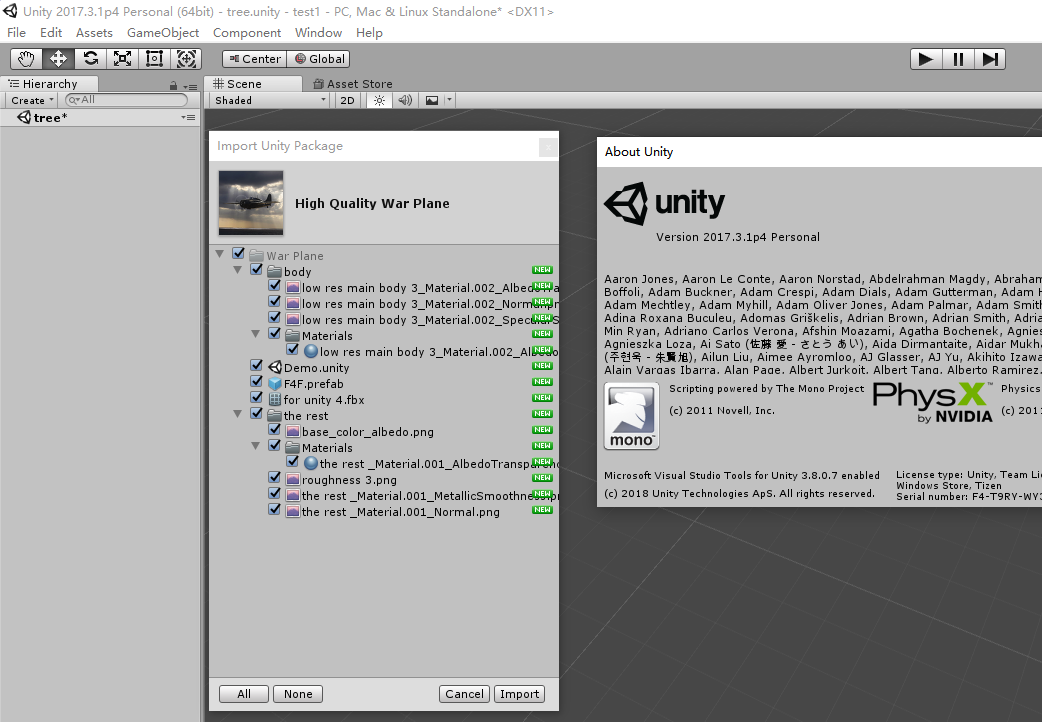
Task: Collapse the War Plane folder
Action: click(x=220, y=255)
